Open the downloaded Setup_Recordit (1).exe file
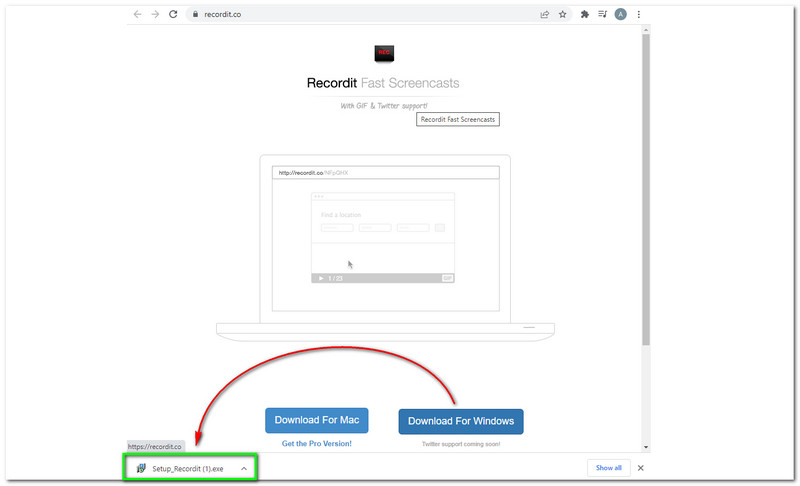 click(x=187, y=469)
